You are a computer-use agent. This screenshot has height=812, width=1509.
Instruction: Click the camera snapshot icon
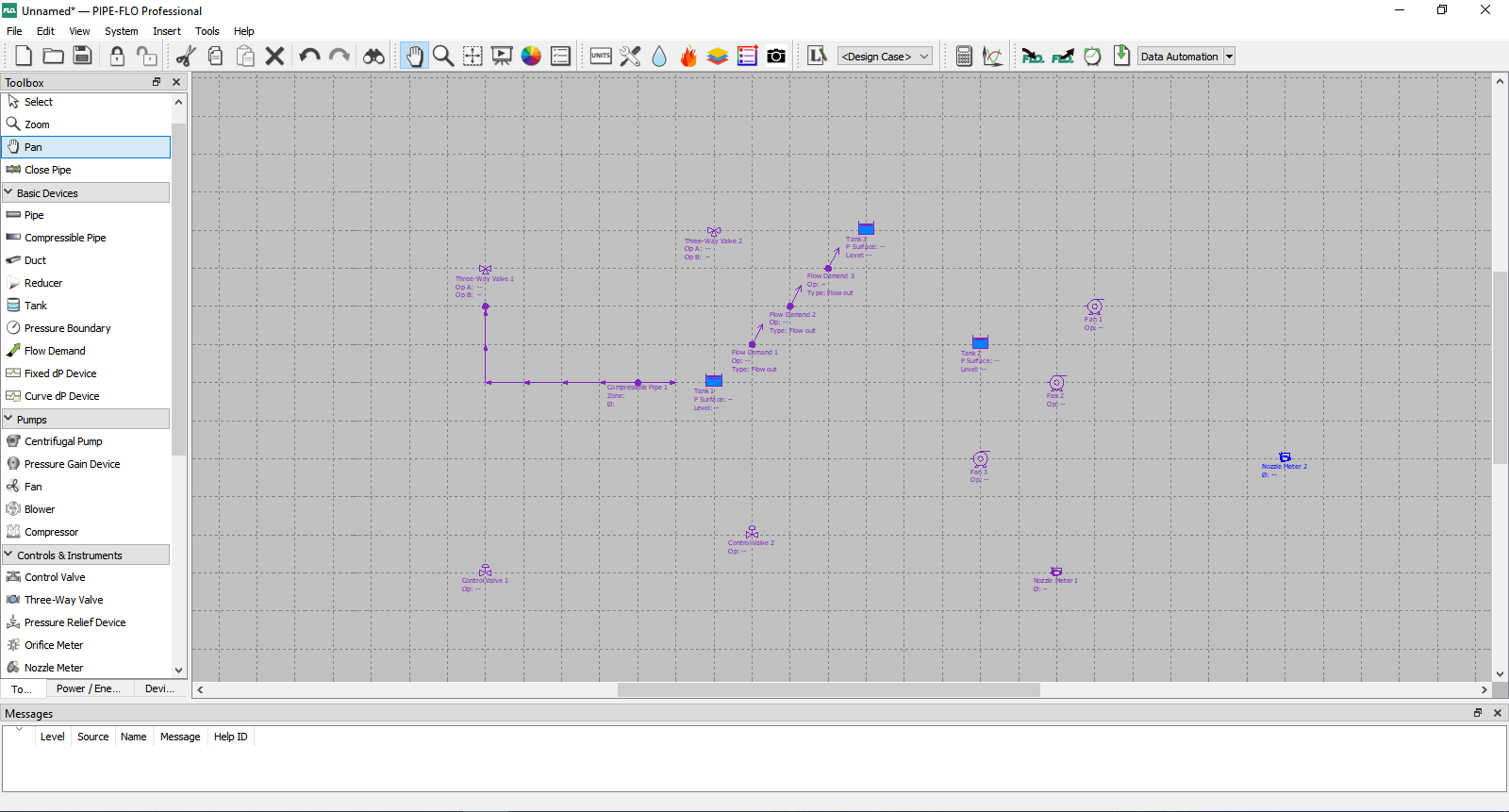coord(776,56)
